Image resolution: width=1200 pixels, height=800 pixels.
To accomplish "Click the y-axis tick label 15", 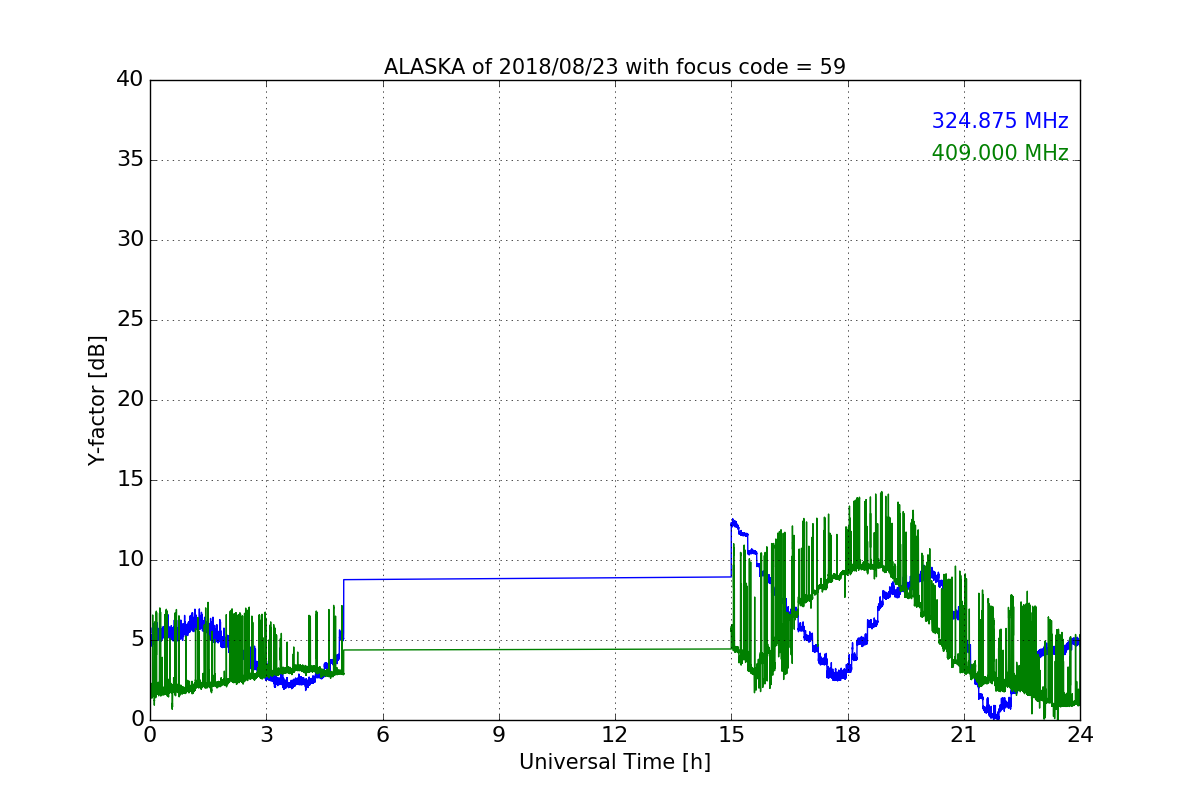I will tap(130, 480).
